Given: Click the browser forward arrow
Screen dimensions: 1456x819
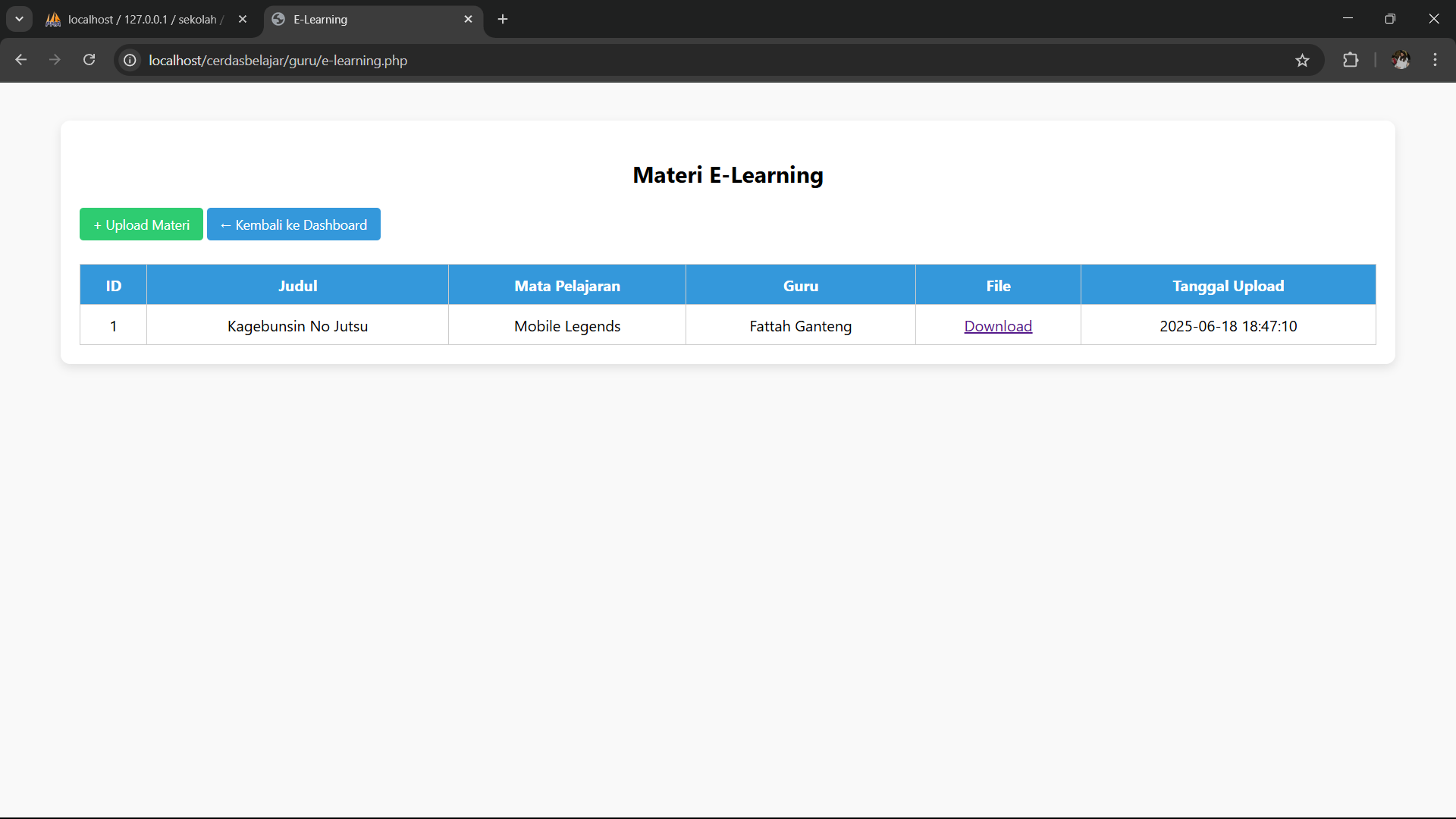Looking at the screenshot, I should [x=55, y=60].
